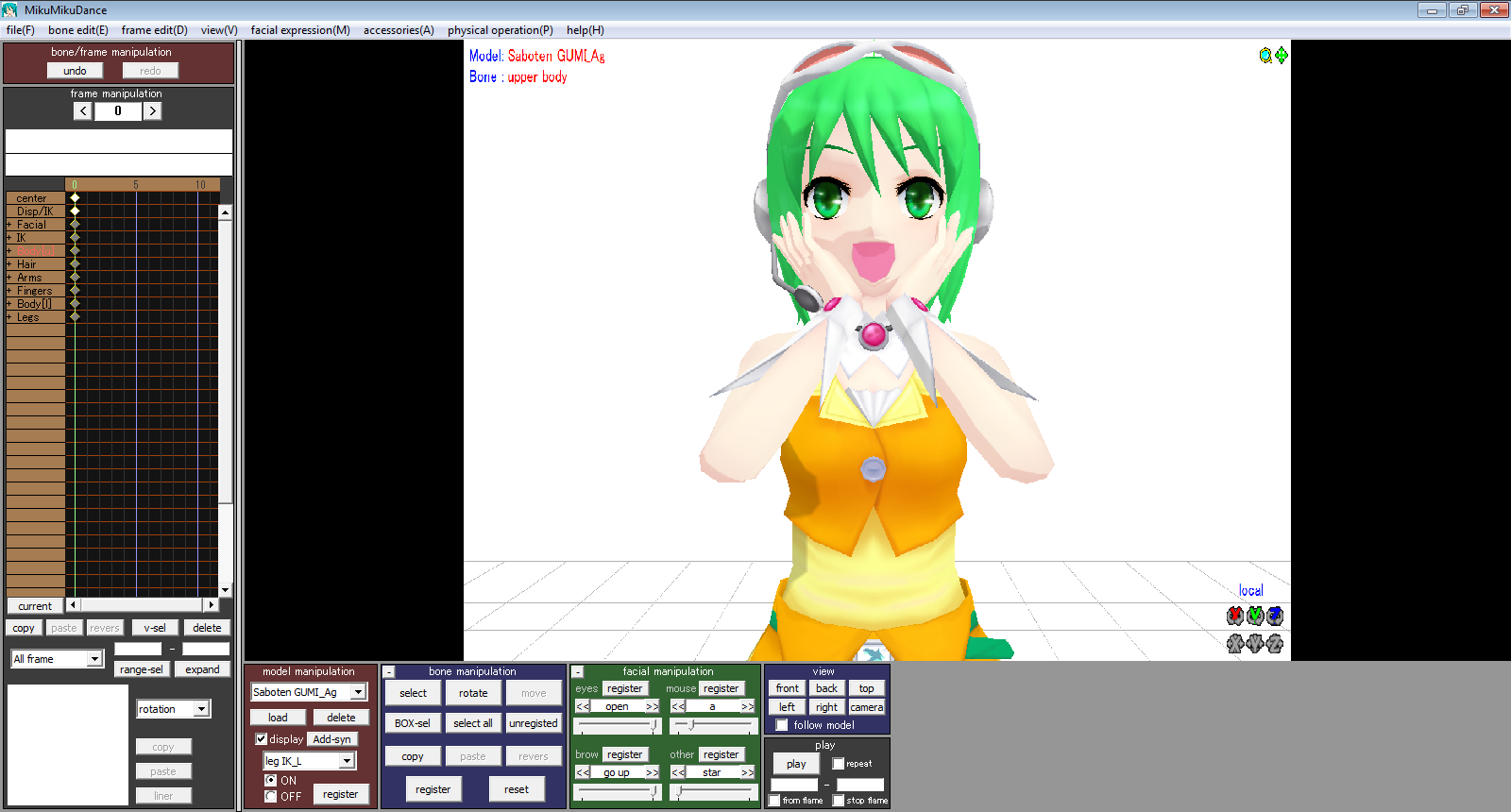Click the green move view arrows icon
The image size is (1511, 812).
1282,56
